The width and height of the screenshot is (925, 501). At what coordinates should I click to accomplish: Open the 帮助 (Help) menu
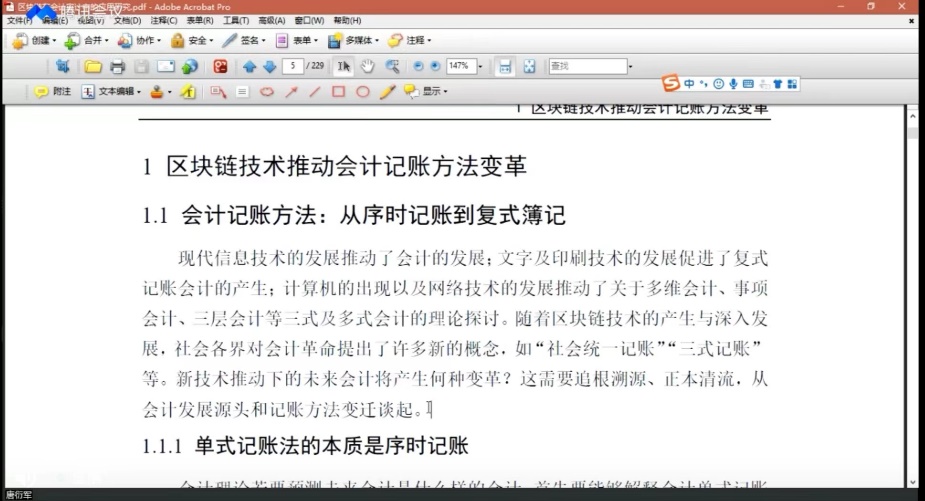click(347, 20)
